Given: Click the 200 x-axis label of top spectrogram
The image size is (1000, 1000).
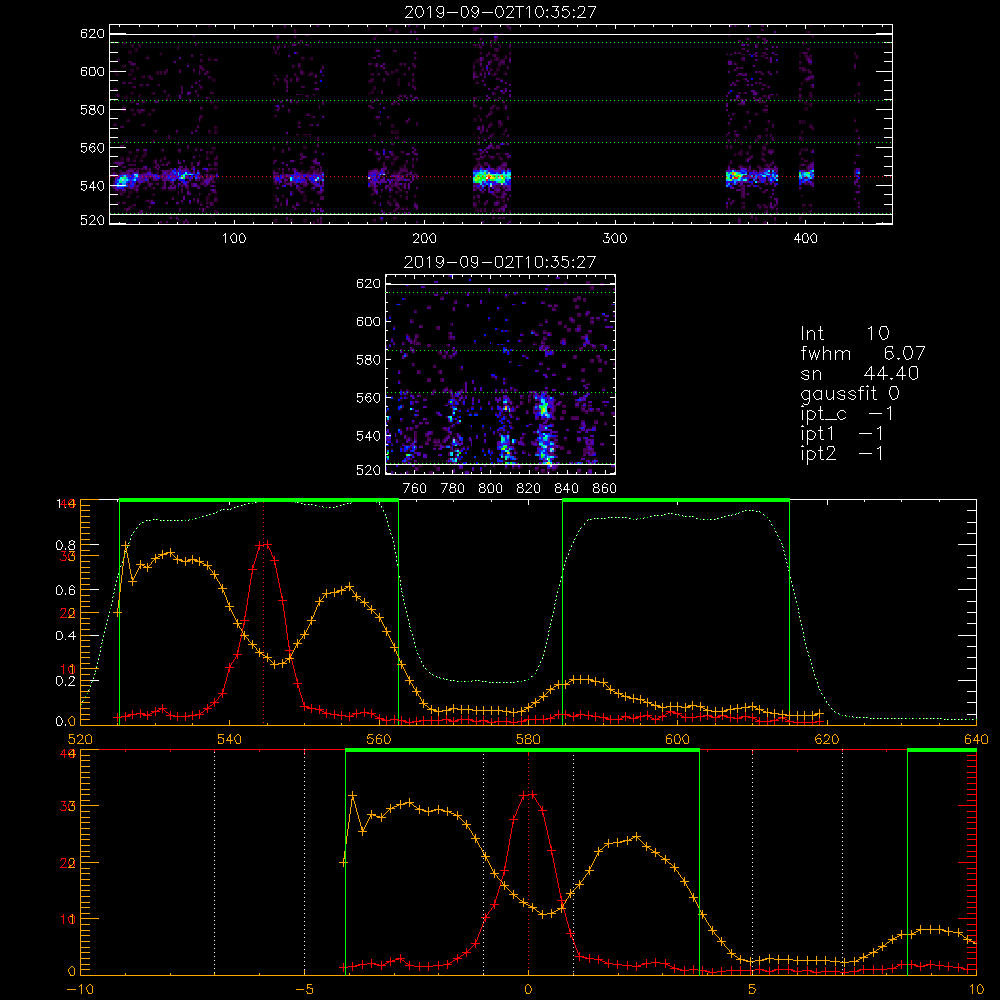Looking at the screenshot, I should click(x=424, y=239).
